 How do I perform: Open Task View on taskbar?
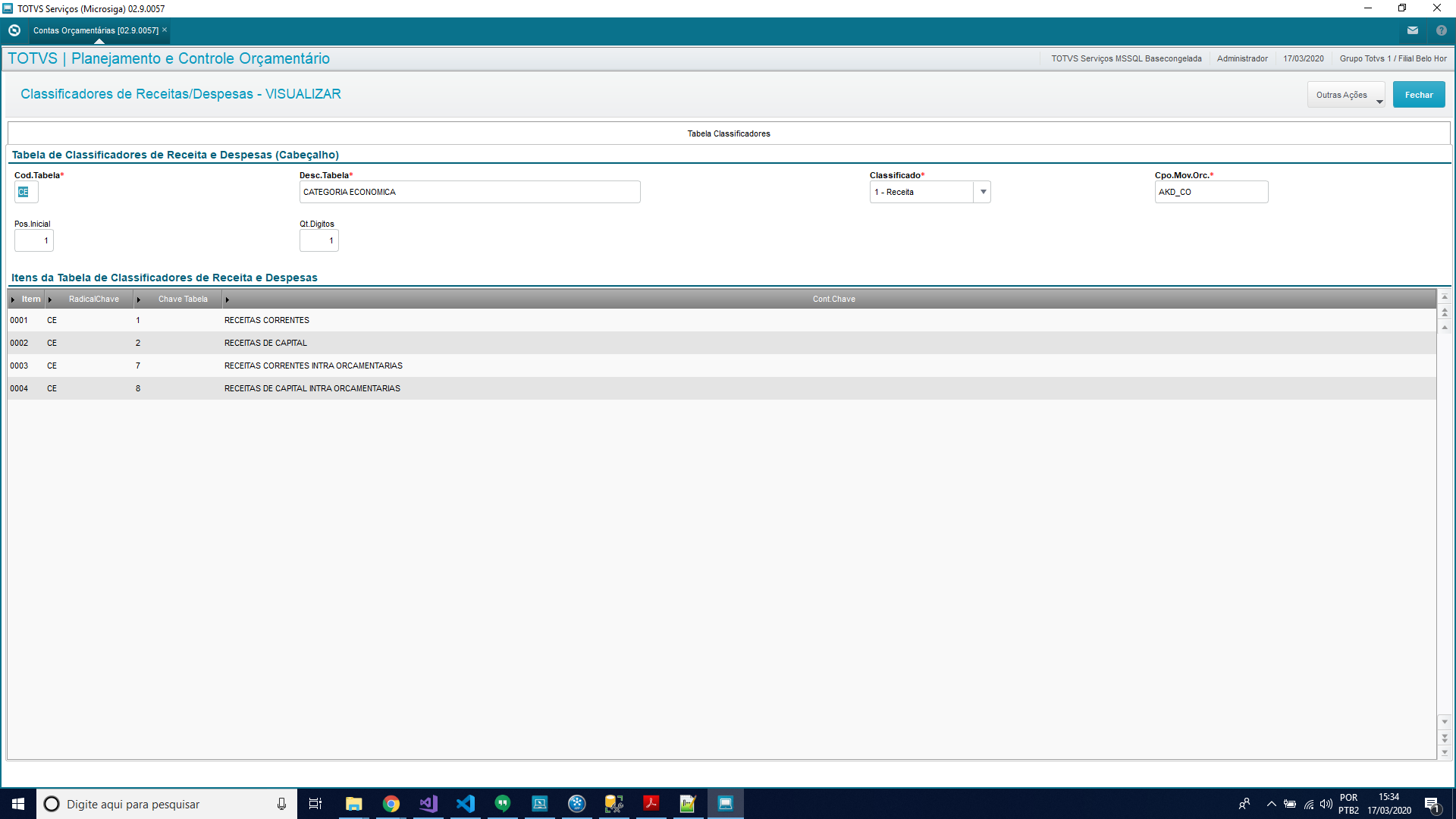pos(315,804)
